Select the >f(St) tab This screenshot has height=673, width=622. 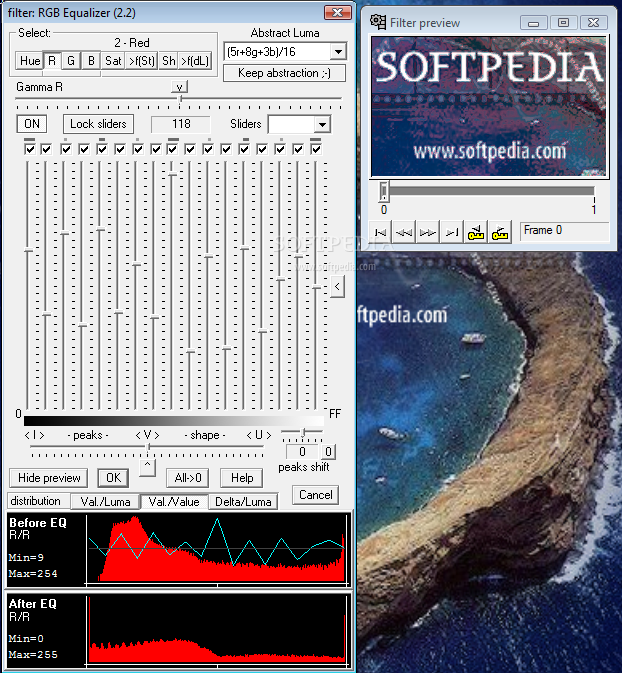pos(142,61)
